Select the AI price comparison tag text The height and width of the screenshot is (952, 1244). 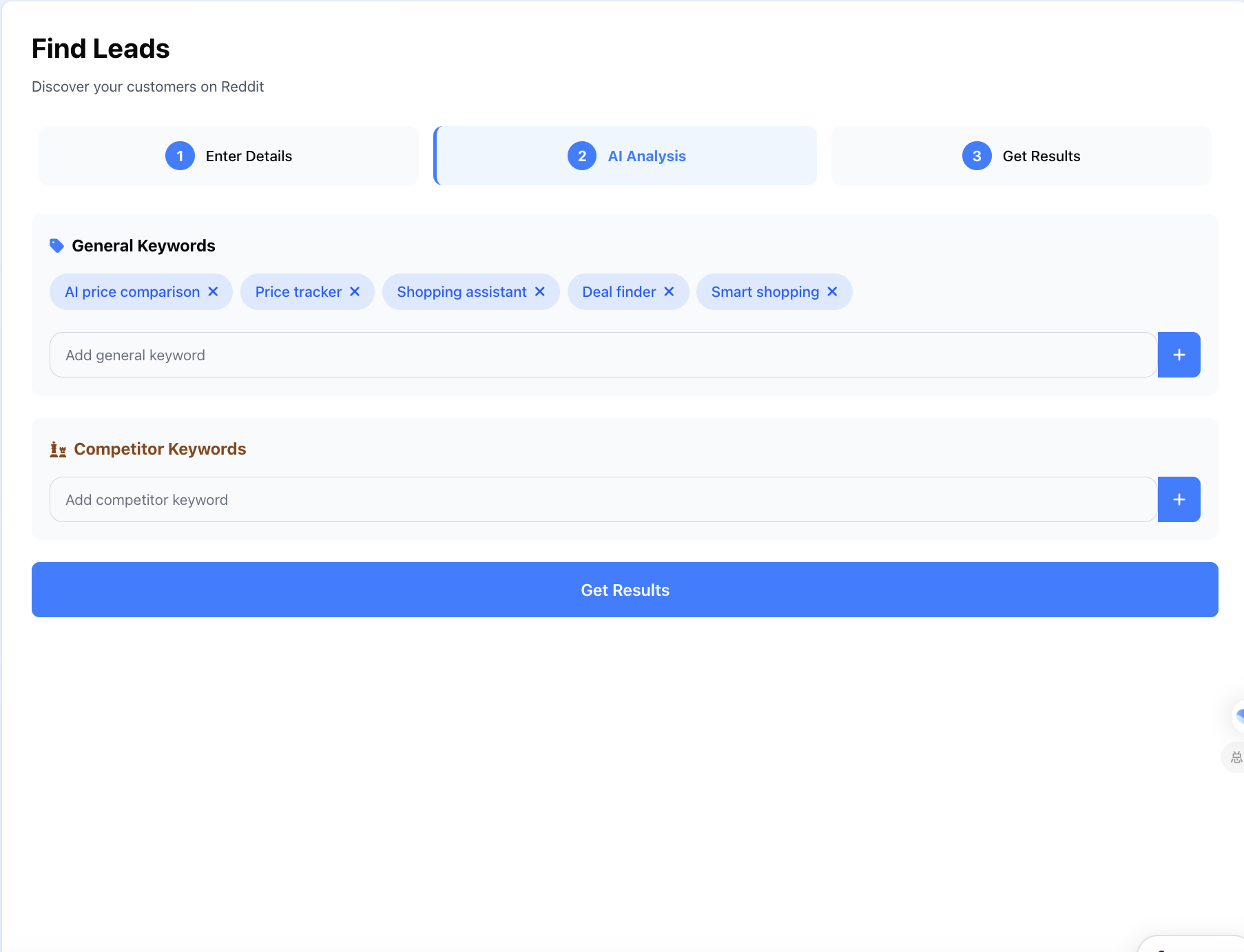tap(132, 292)
